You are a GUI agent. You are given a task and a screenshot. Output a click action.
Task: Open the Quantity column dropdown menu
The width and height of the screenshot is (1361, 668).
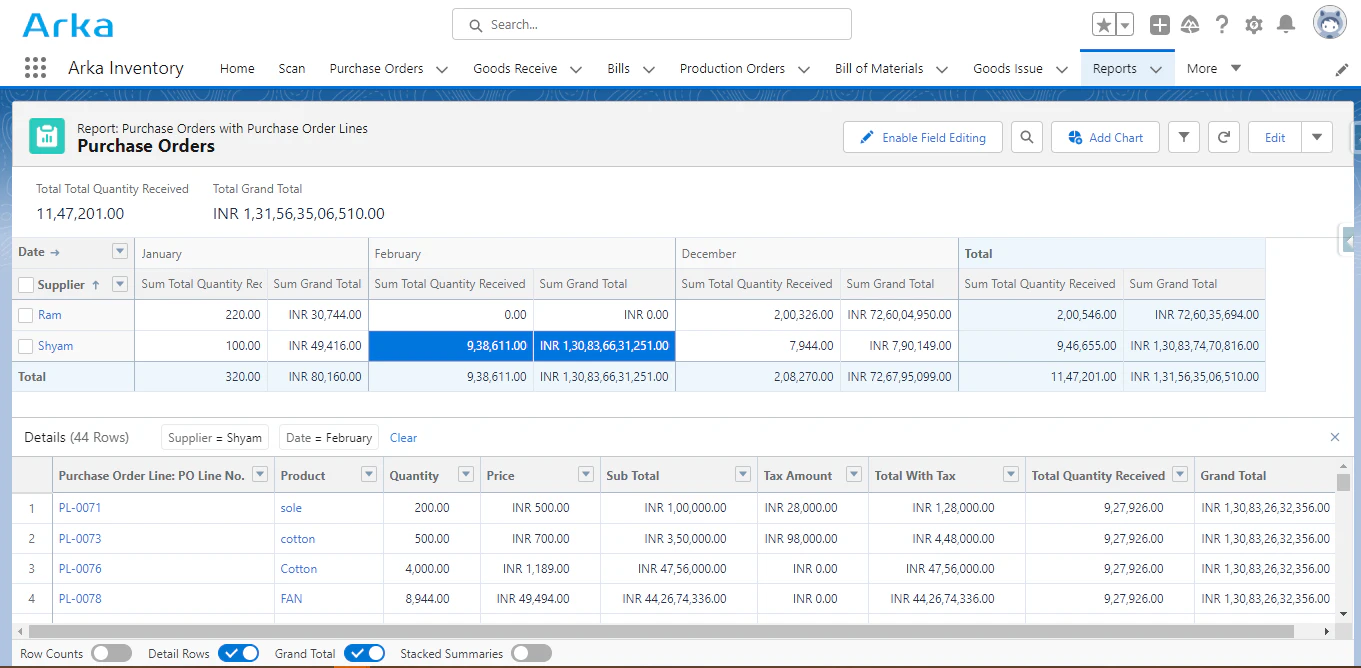(464, 474)
